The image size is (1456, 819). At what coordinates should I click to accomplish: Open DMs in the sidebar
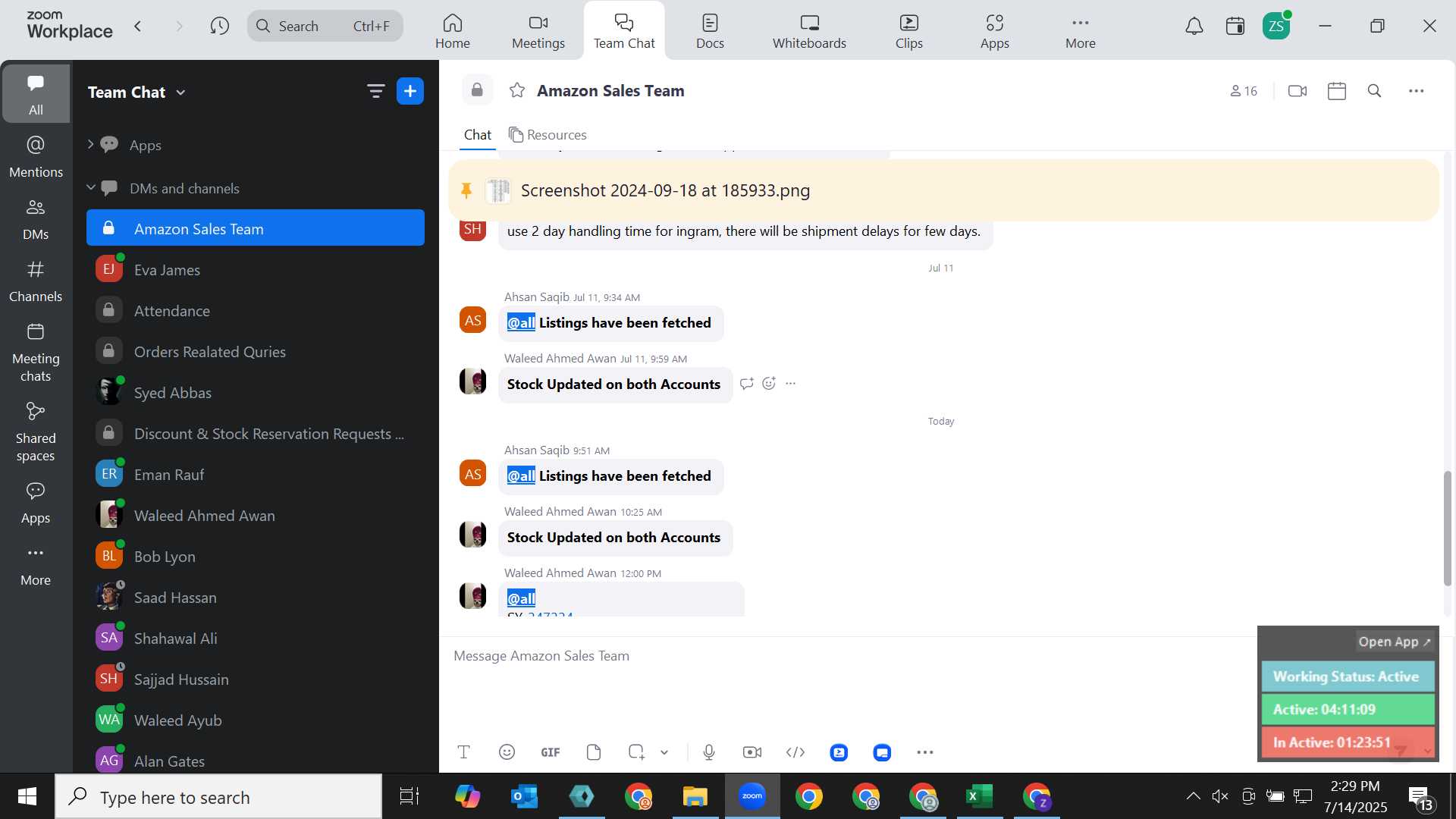click(x=36, y=220)
